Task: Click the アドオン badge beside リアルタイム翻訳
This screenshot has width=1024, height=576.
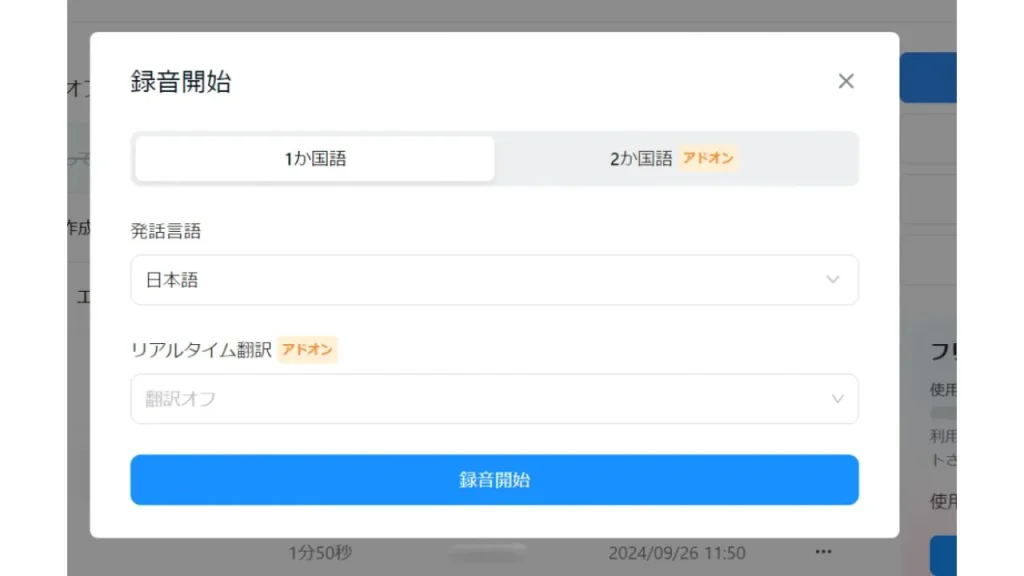Action: 307,349
